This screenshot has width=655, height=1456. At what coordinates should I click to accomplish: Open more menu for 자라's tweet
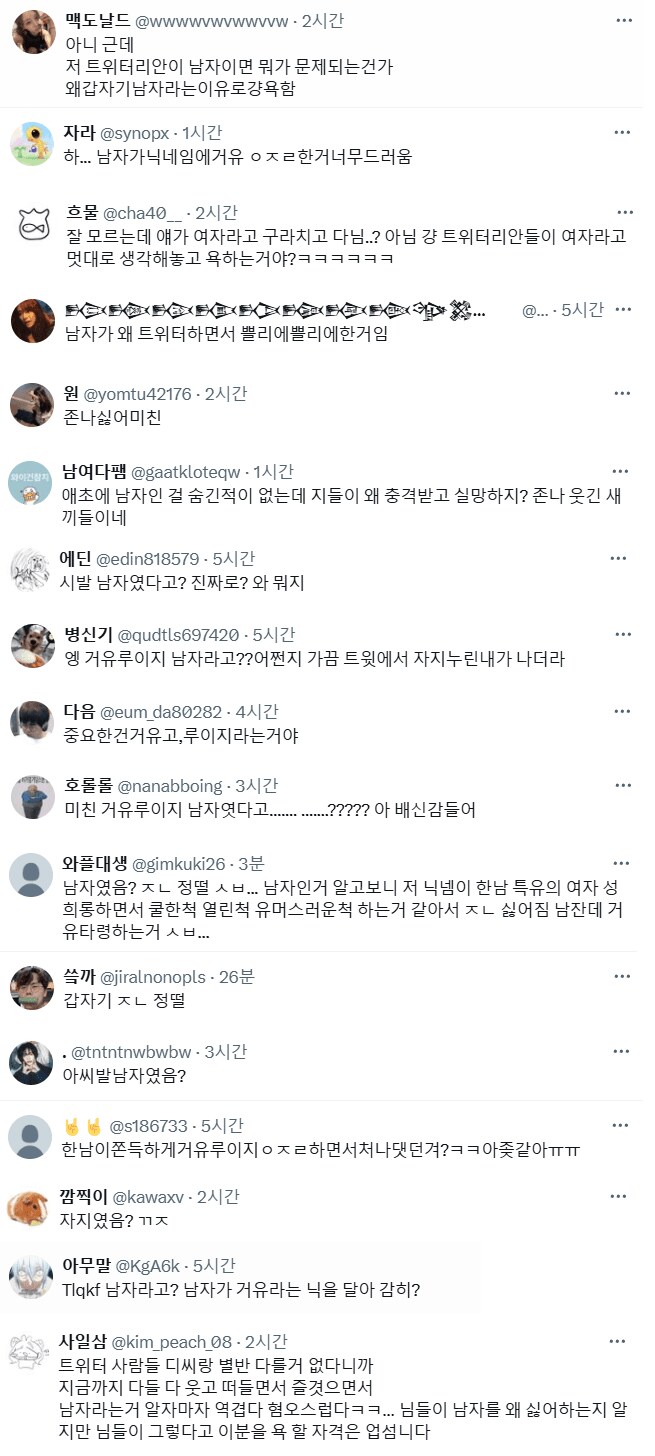622,131
